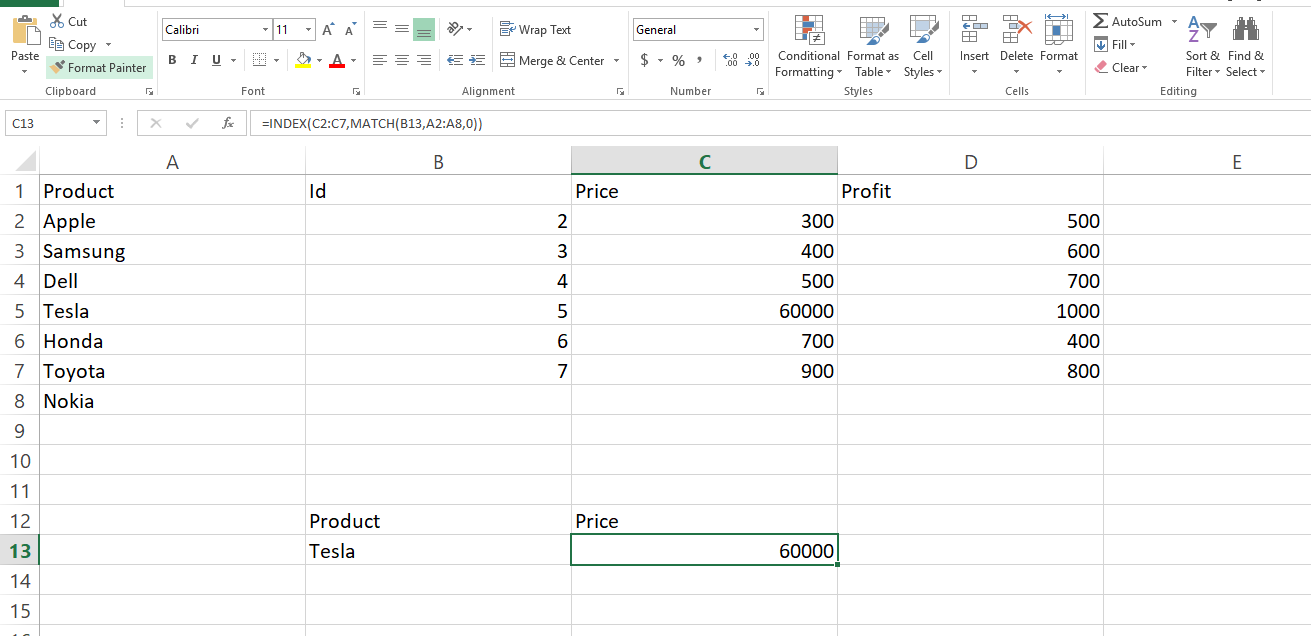Toggle bold formatting
The height and width of the screenshot is (636, 1311).
coord(171,61)
